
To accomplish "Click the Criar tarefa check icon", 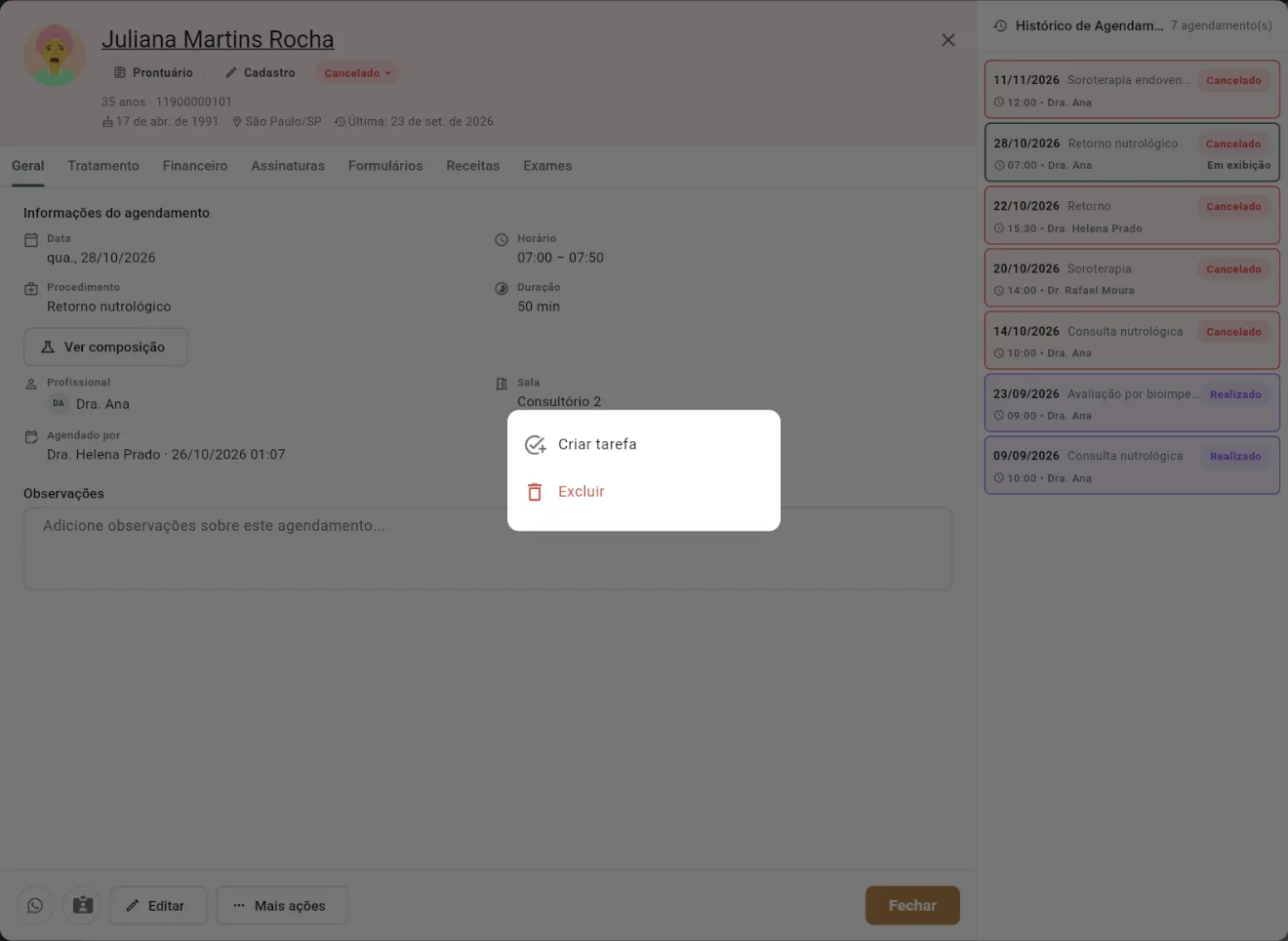I will [535, 445].
